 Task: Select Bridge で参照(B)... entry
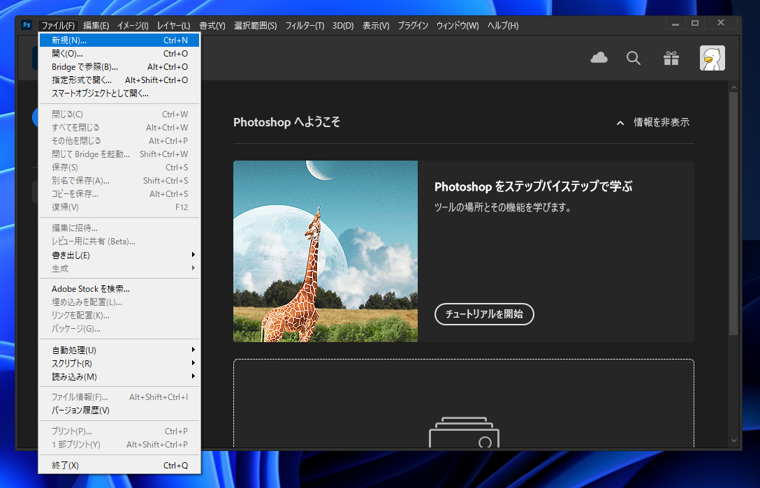point(119,67)
